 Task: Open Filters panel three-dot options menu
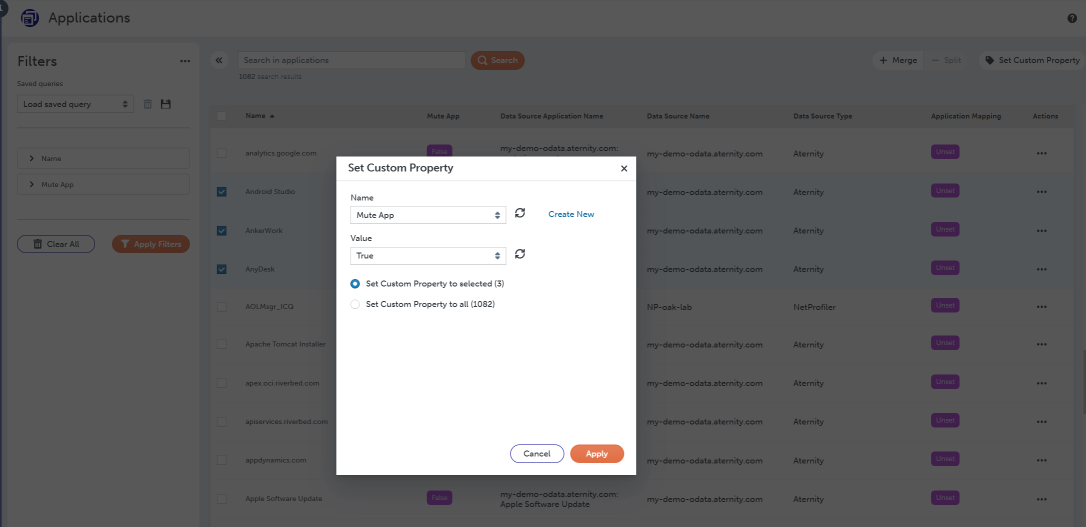click(185, 62)
